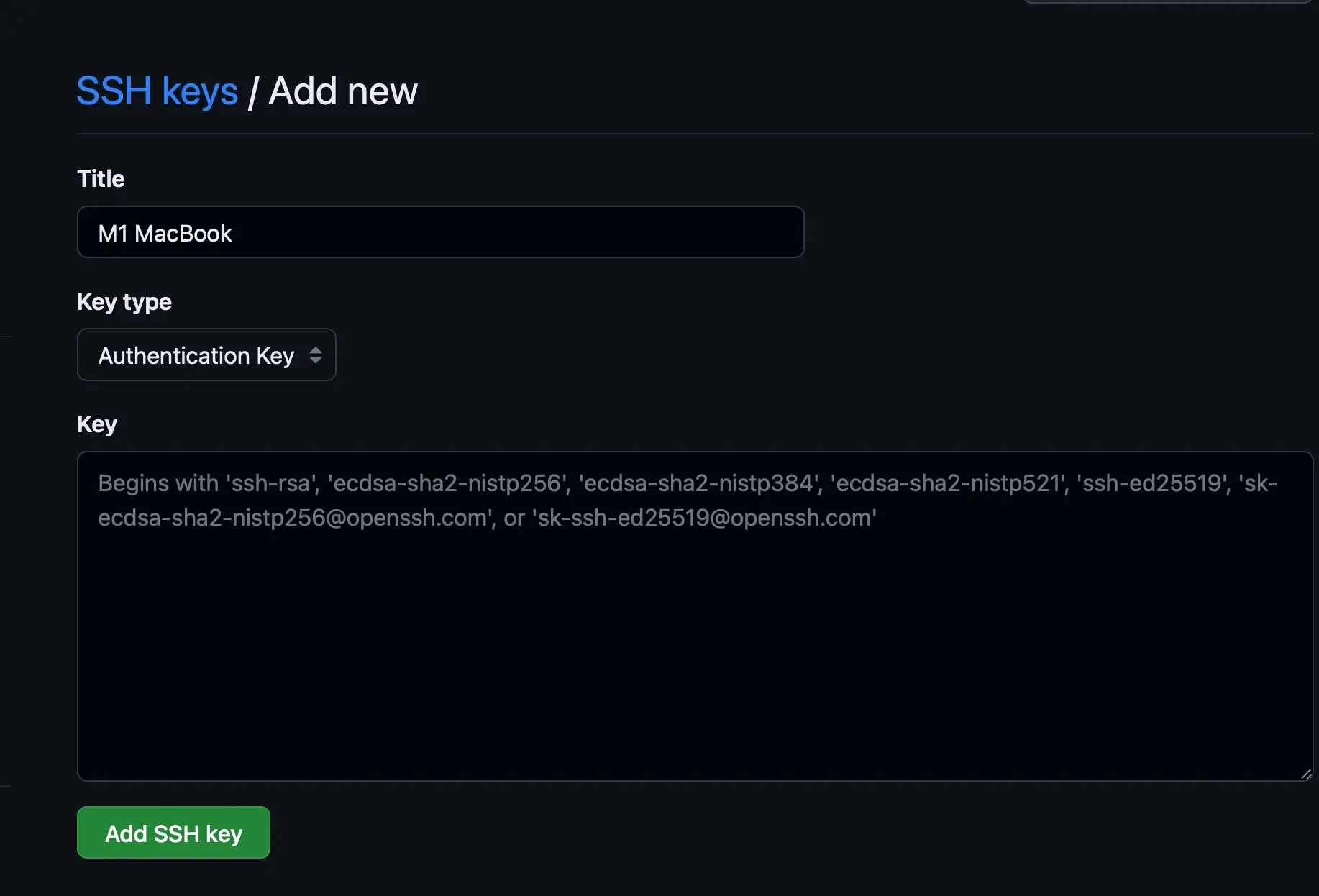Click the blank middle area of Key textarea

point(694,647)
